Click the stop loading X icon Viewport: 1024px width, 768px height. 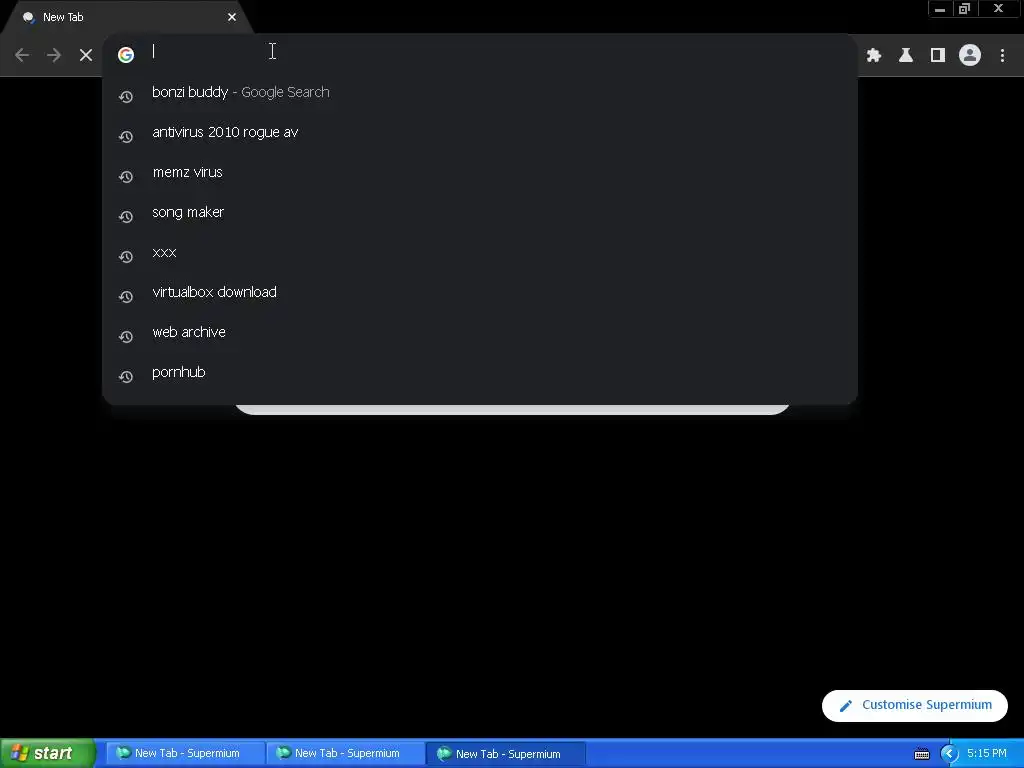click(86, 55)
